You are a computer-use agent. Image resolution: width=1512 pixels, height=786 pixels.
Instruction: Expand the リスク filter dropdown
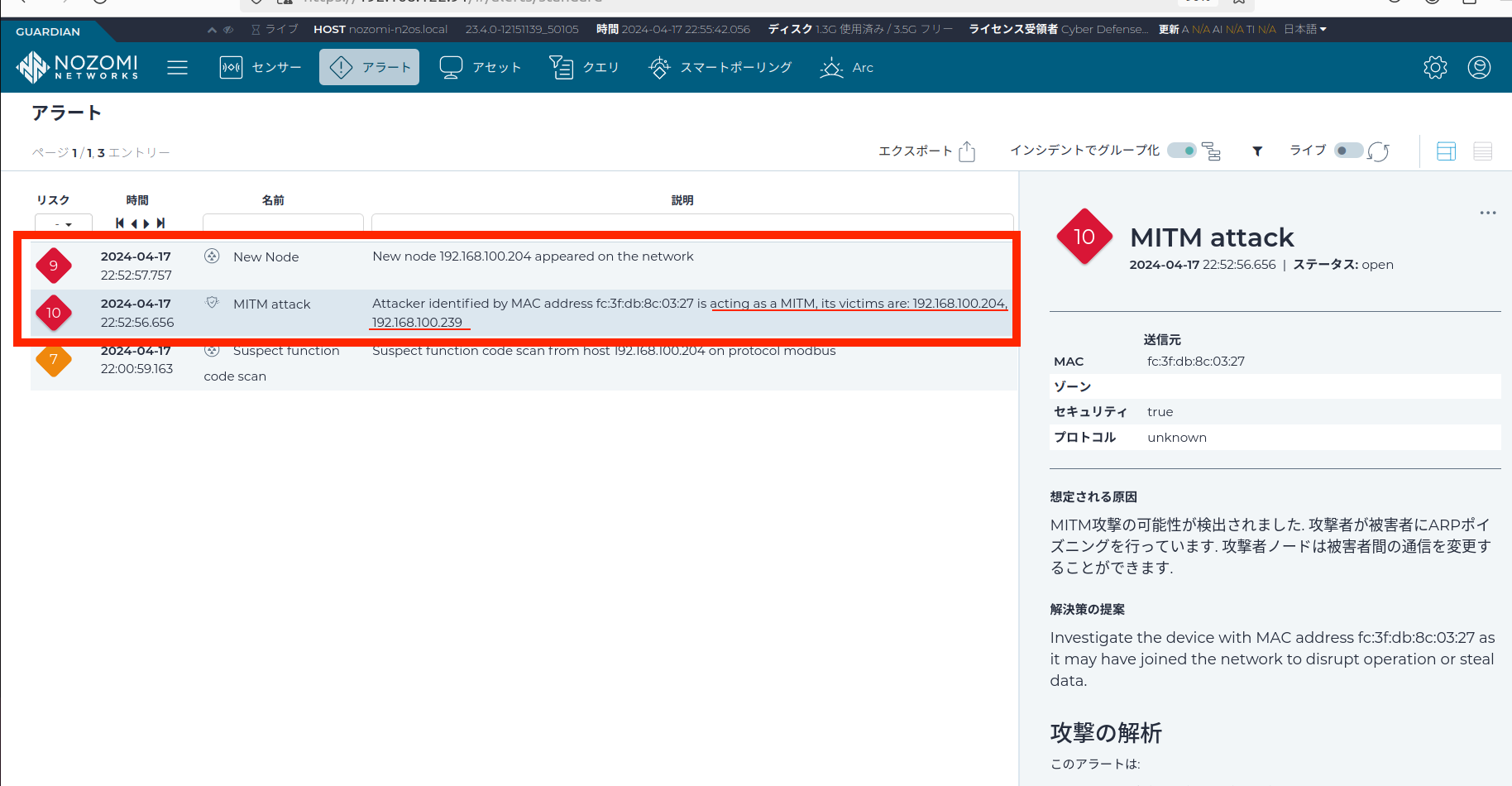point(63,223)
